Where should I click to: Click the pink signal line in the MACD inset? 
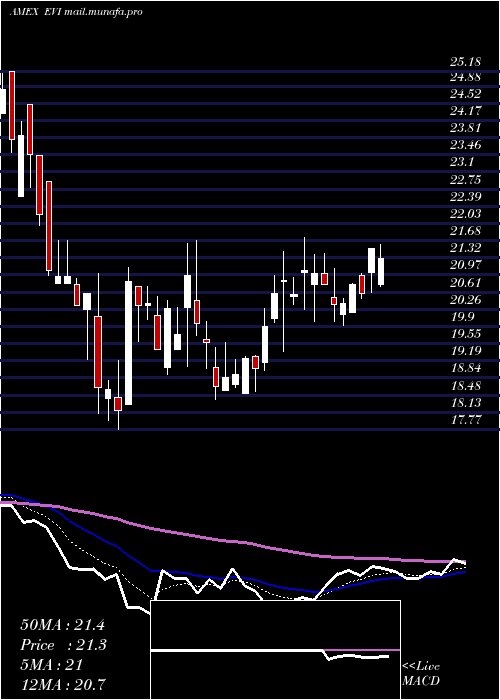361,650
